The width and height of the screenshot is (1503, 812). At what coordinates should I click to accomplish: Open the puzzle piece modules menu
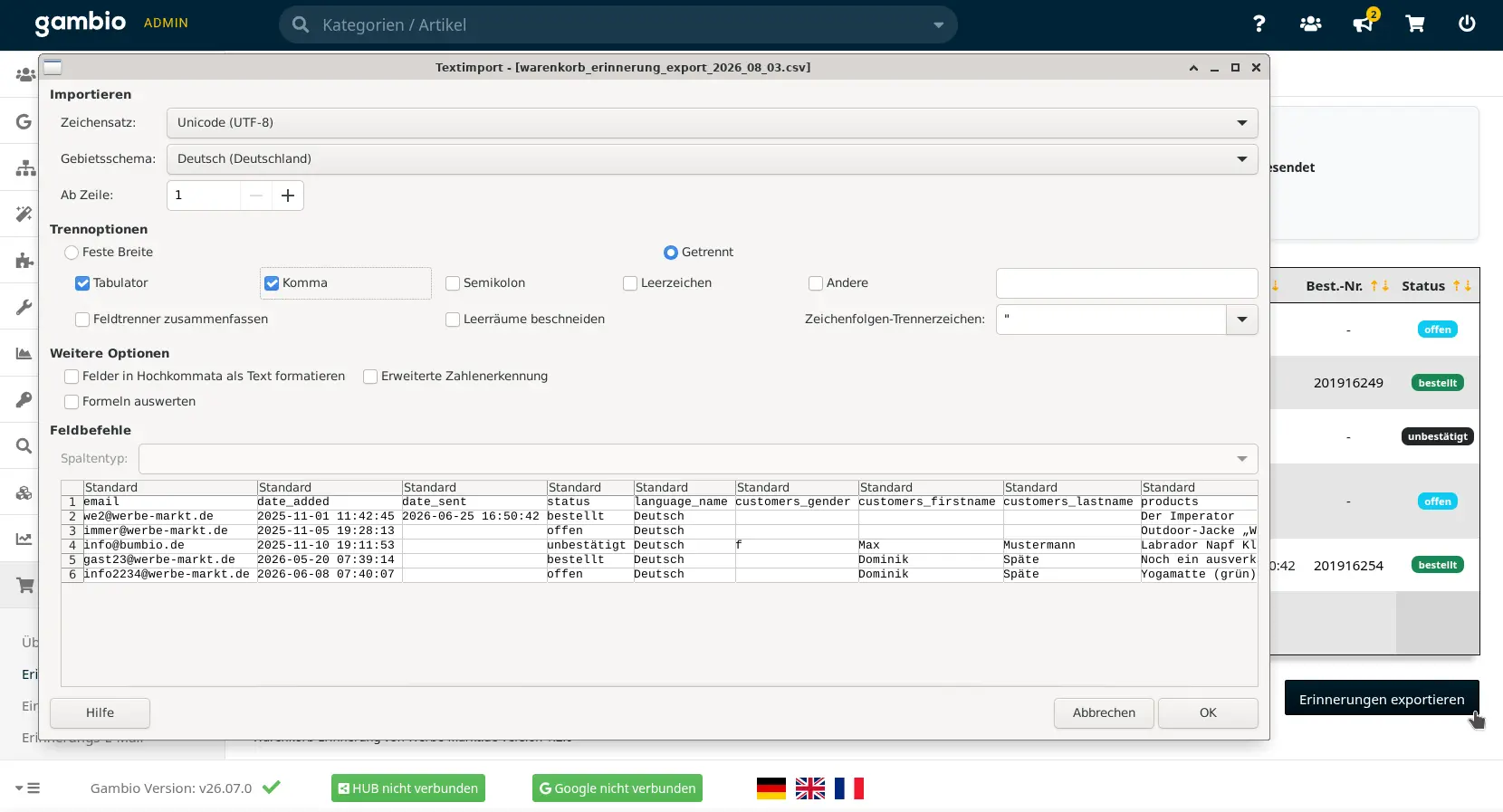click(x=24, y=261)
